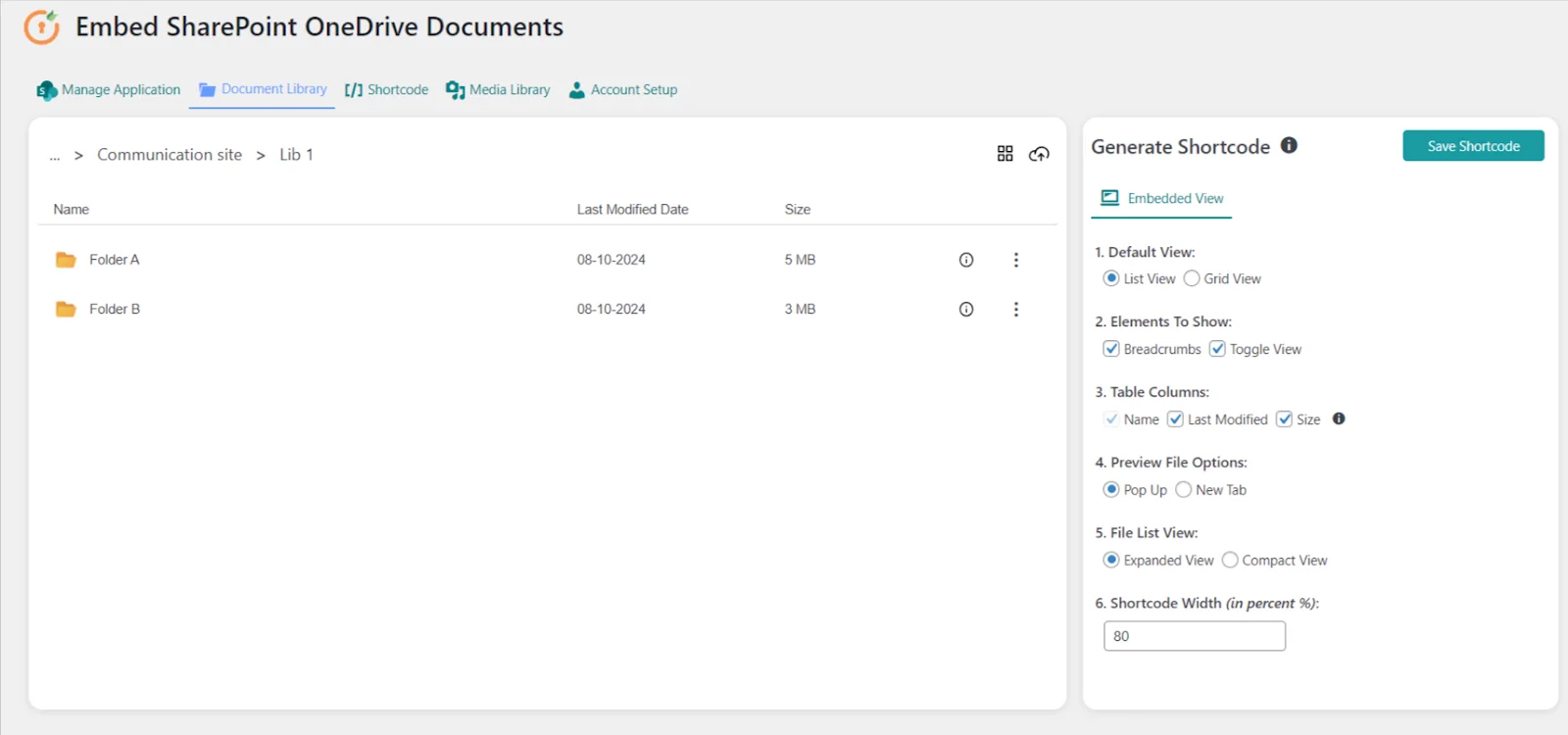This screenshot has width=1568, height=735.
Task: Click the Name column header
Action: (72, 210)
